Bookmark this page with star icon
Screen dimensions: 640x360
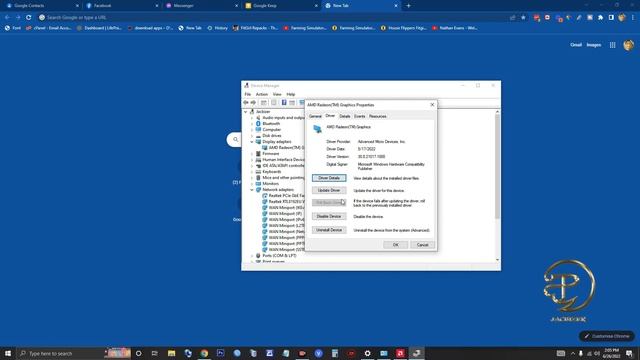523,18
